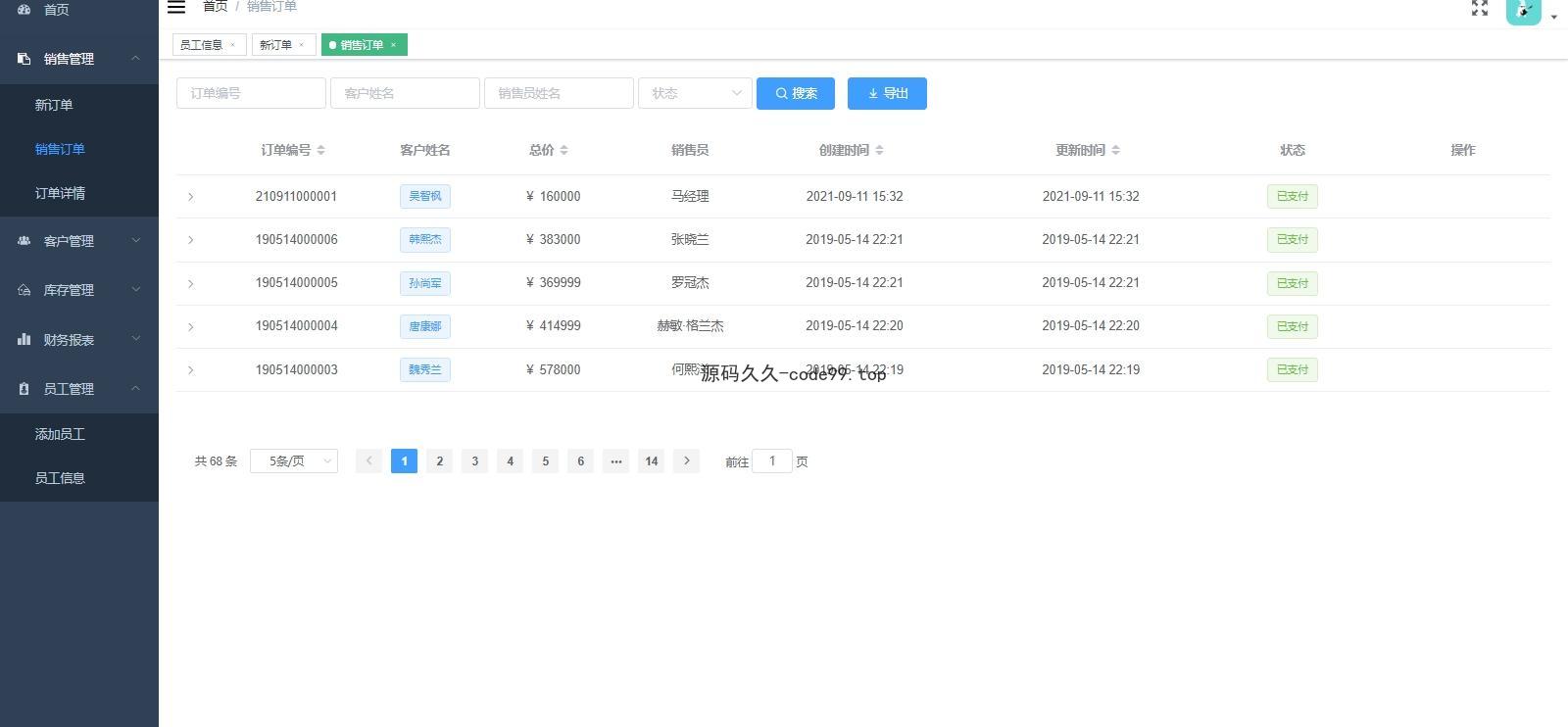Focus the 订单编号 search field
1568x727 pixels.
point(251,93)
